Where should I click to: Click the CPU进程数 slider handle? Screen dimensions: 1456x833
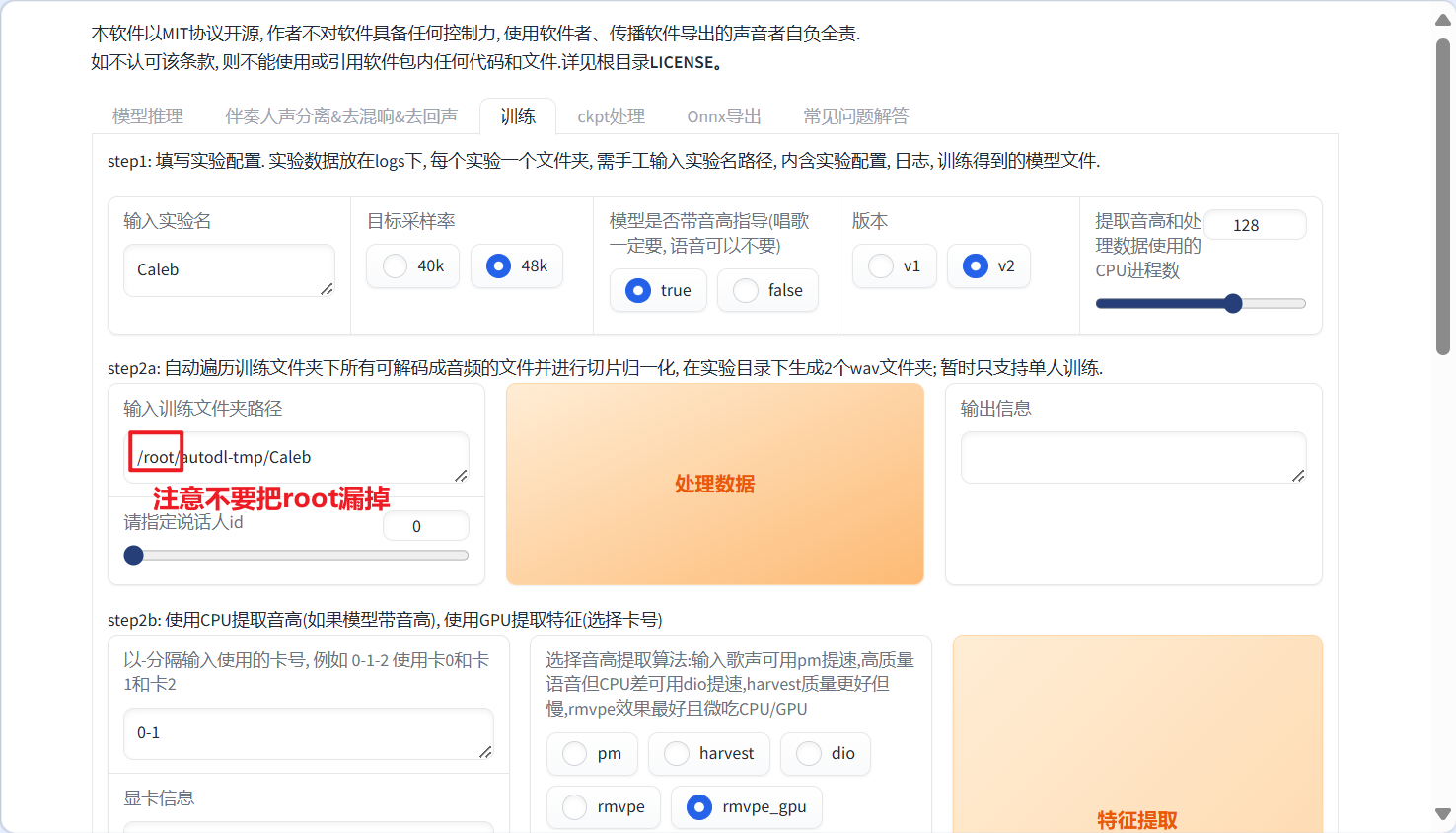[x=1233, y=304]
